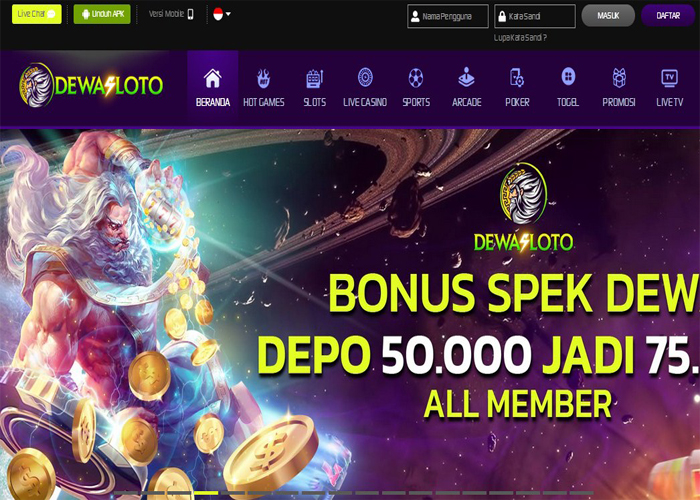Open the Beranda home icon
This screenshot has width=700, height=500.
(x=212, y=78)
